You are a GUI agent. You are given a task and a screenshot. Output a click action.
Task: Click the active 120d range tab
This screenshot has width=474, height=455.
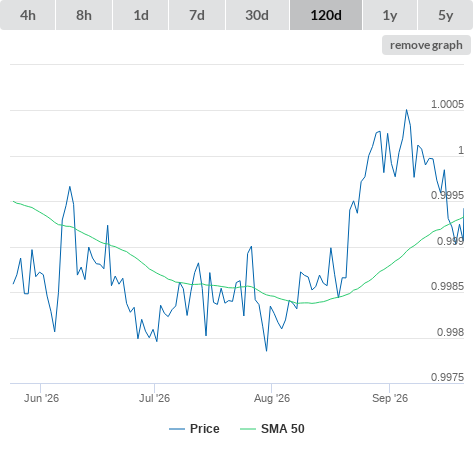326,15
